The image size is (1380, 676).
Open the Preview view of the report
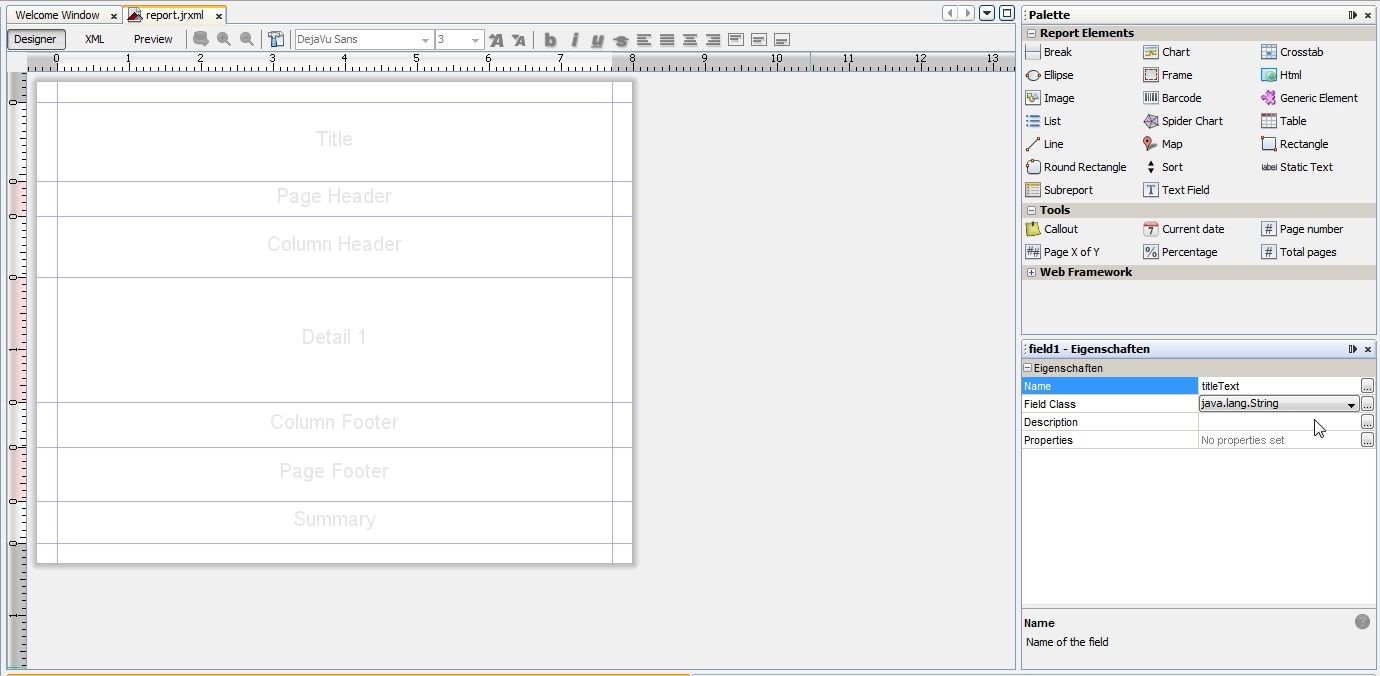(153, 39)
